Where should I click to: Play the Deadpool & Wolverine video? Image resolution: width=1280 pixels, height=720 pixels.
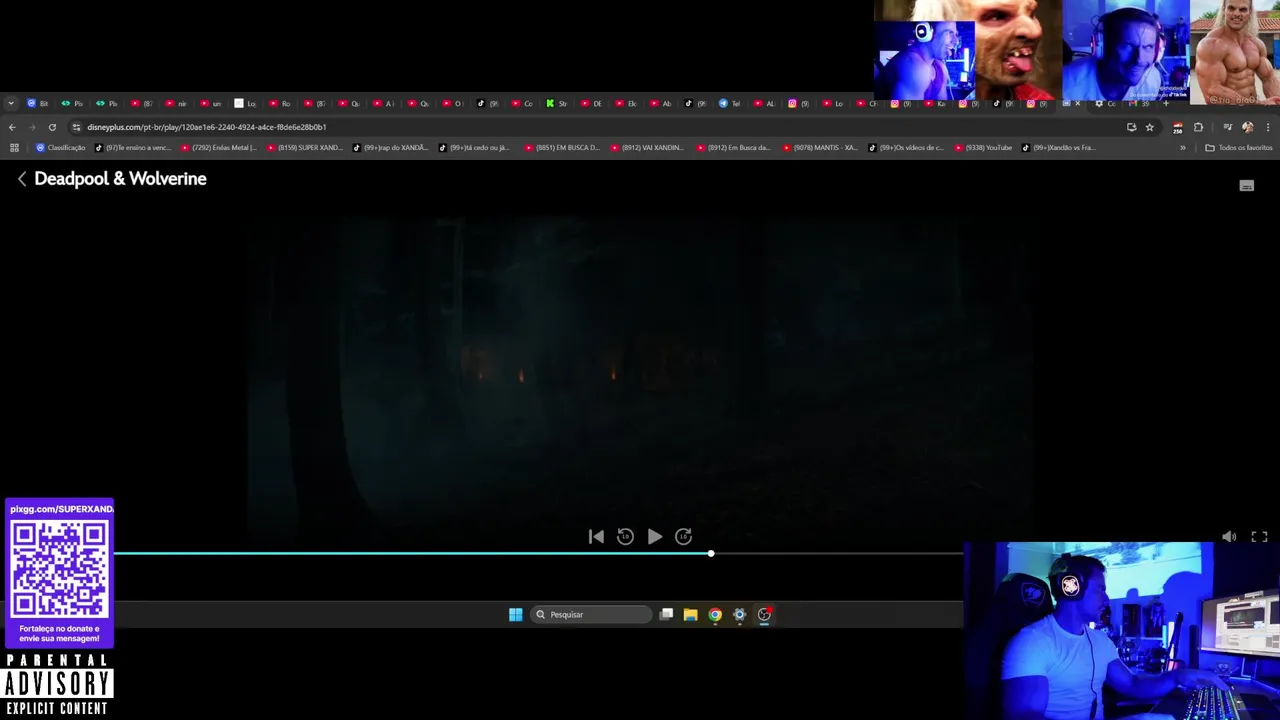click(x=654, y=537)
